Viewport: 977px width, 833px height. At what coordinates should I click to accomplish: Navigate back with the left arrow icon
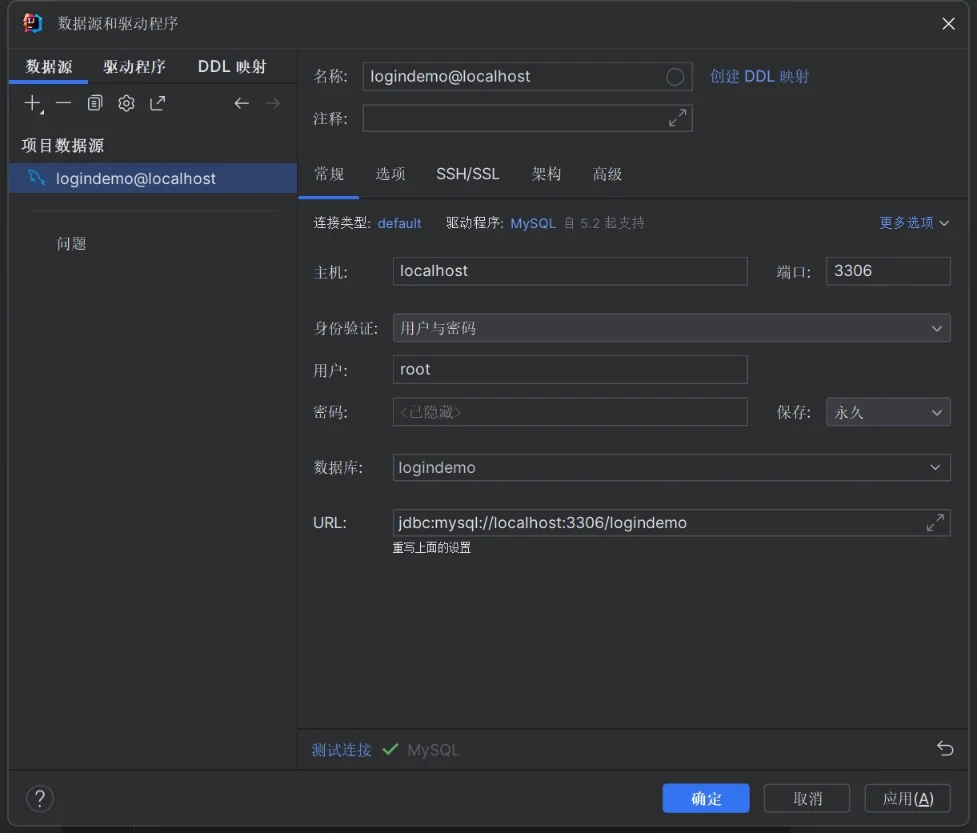click(241, 103)
